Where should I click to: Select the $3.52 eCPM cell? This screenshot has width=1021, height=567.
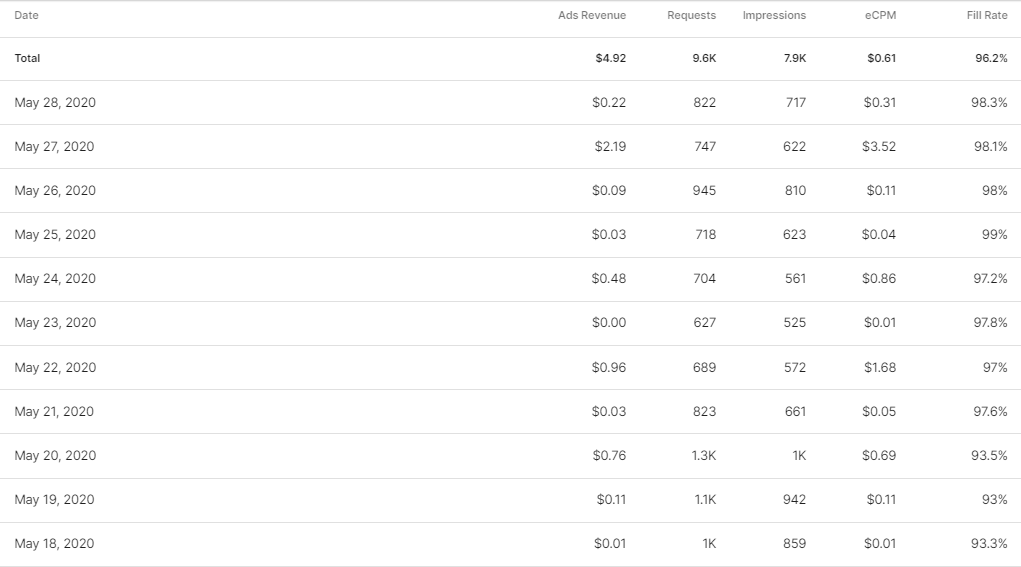[x=879, y=147]
